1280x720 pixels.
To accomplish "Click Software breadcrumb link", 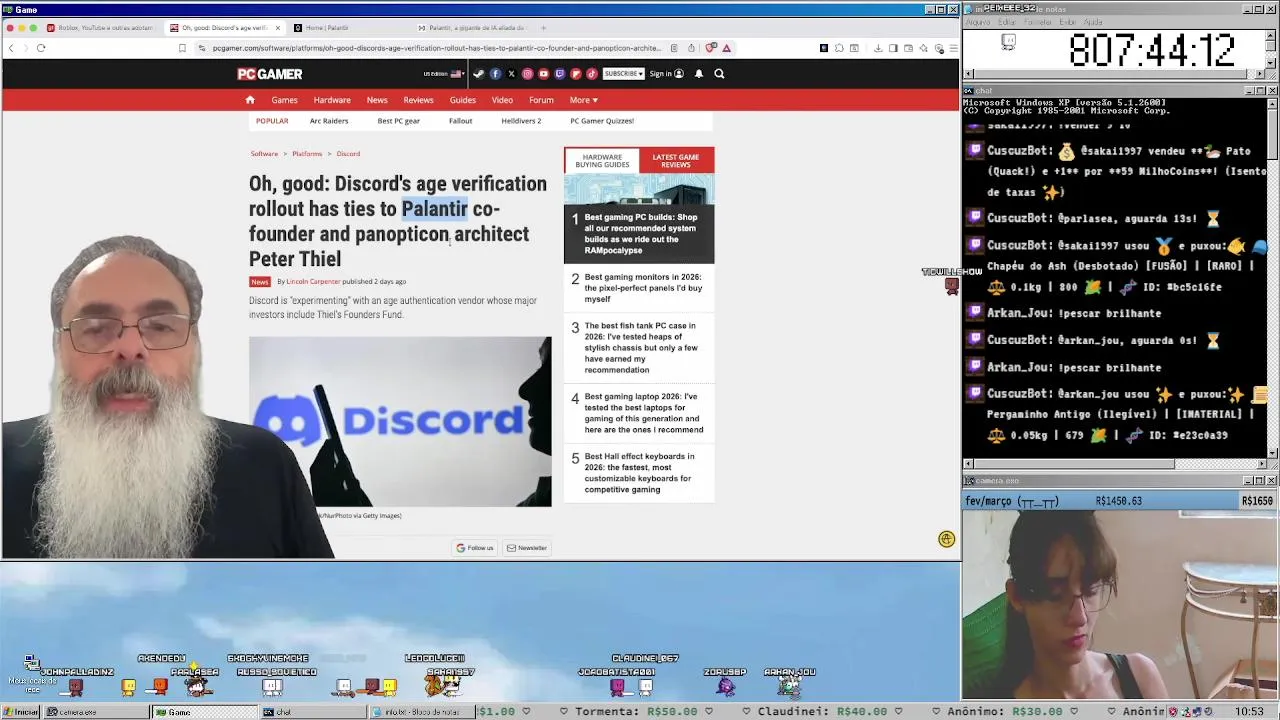I will click(264, 154).
